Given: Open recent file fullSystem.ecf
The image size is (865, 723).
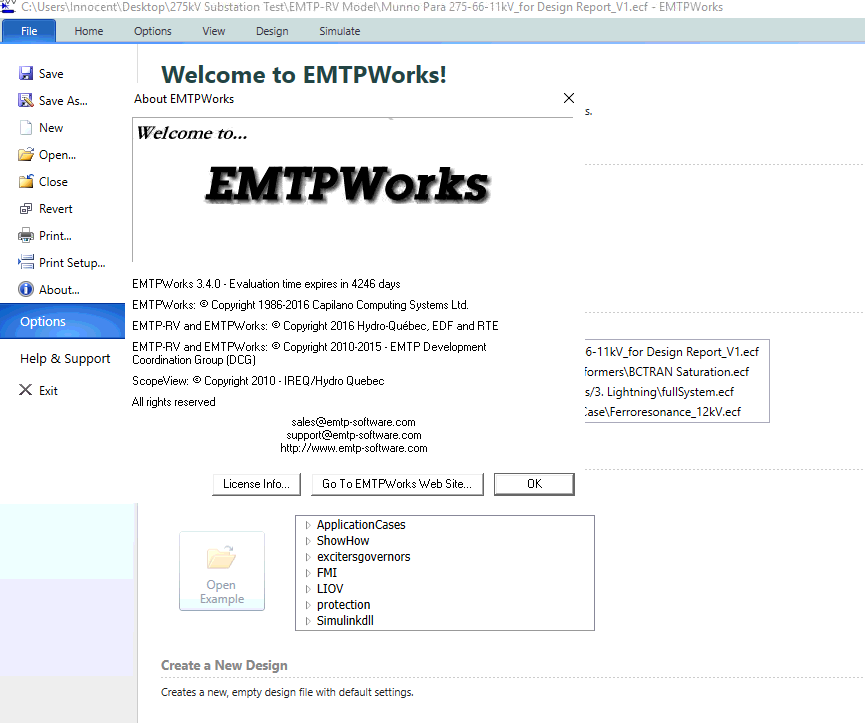Looking at the screenshot, I should [x=660, y=392].
